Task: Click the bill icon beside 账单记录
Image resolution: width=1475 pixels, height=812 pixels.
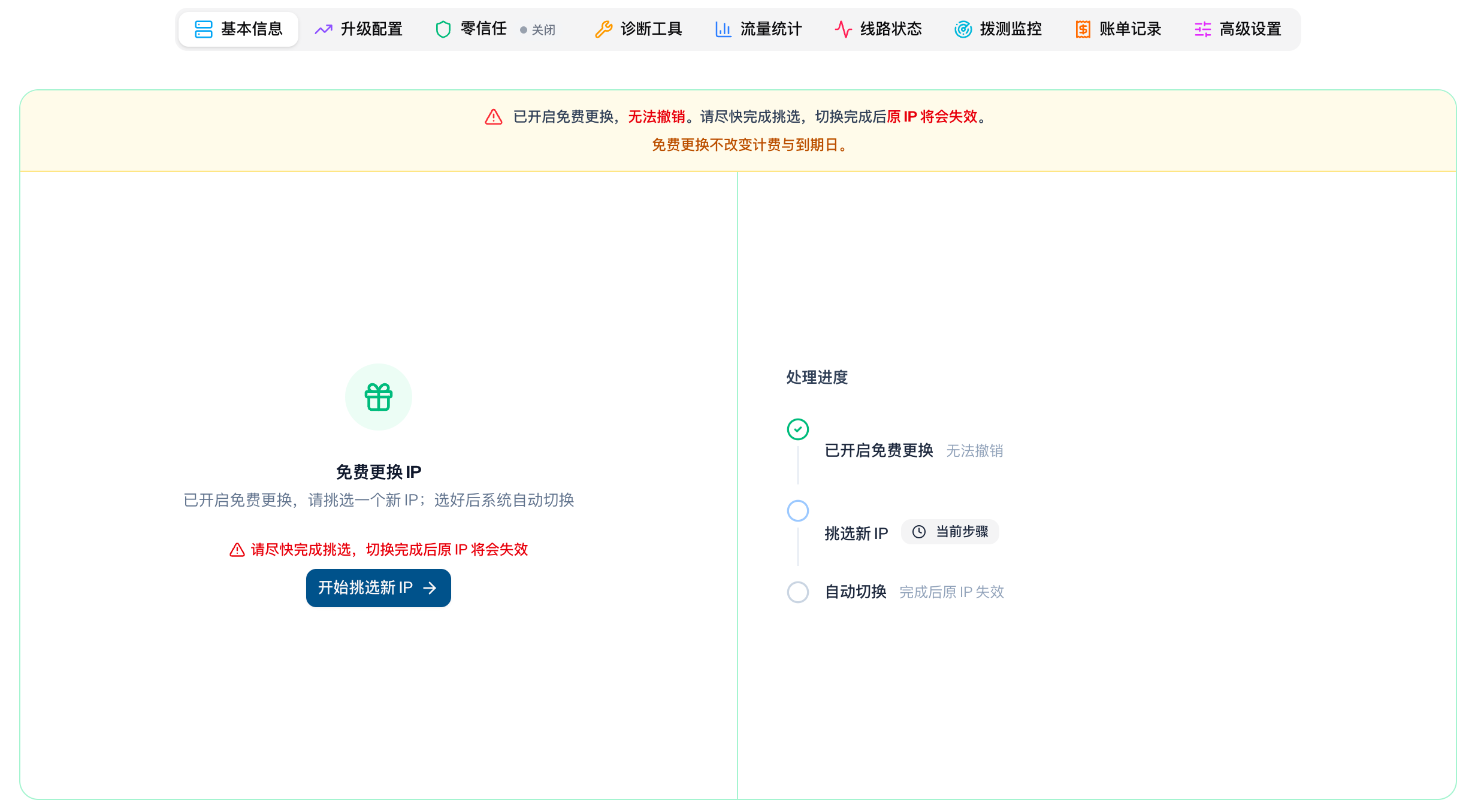Action: click(1083, 29)
